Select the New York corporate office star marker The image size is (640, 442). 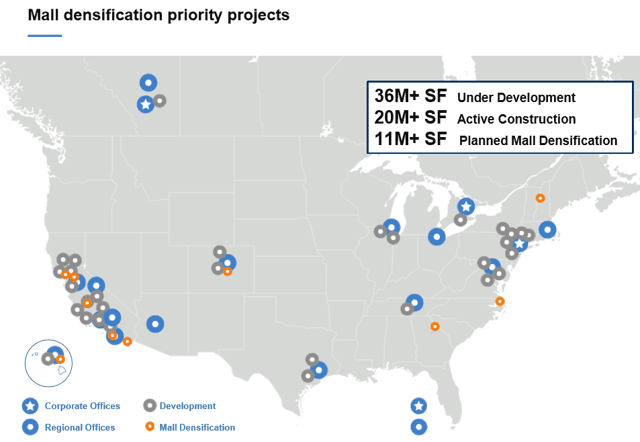pos(519,244)
